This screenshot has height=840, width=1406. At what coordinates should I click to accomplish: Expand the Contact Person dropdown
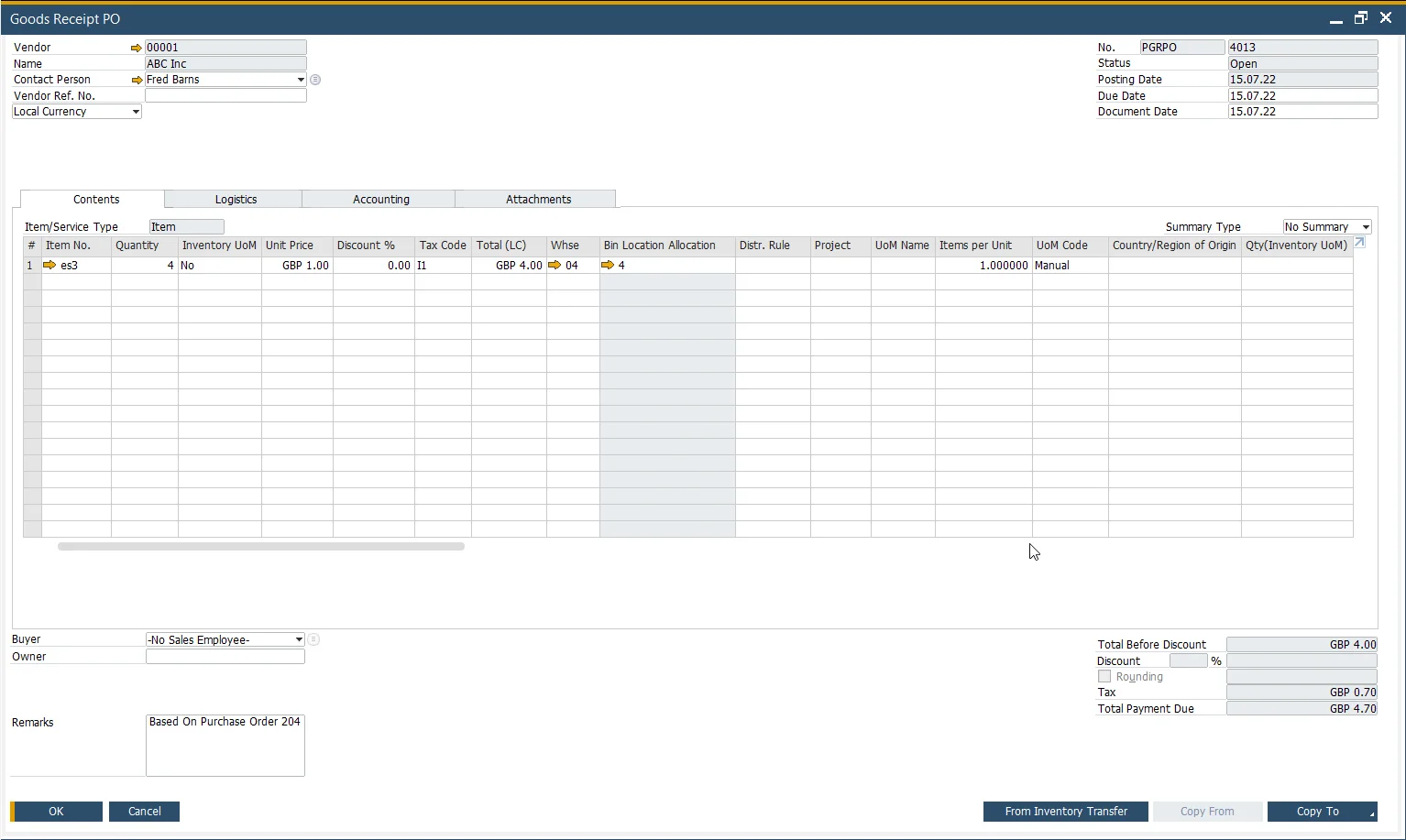point(301,80)
